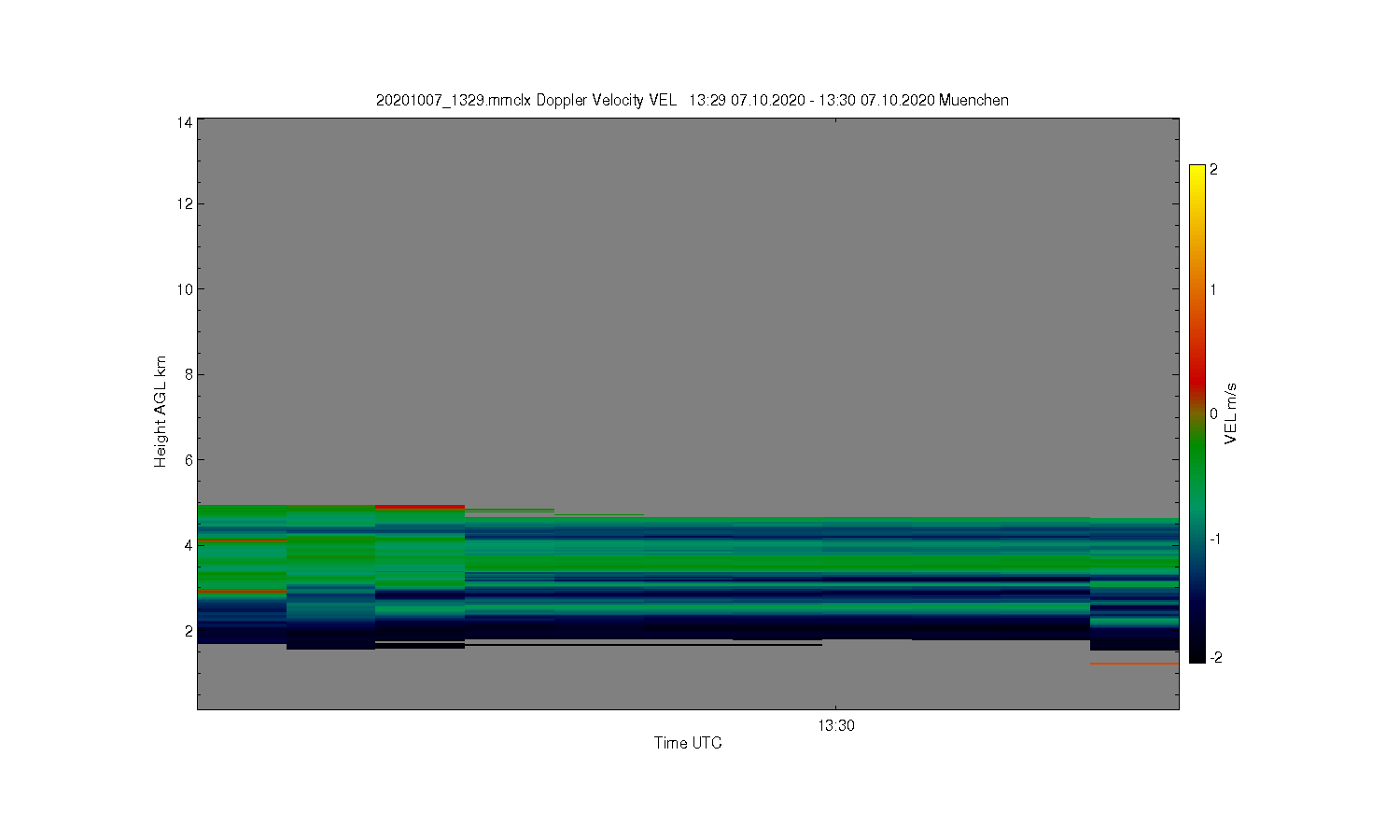Click the red stripe atop third column

[420, 507]
